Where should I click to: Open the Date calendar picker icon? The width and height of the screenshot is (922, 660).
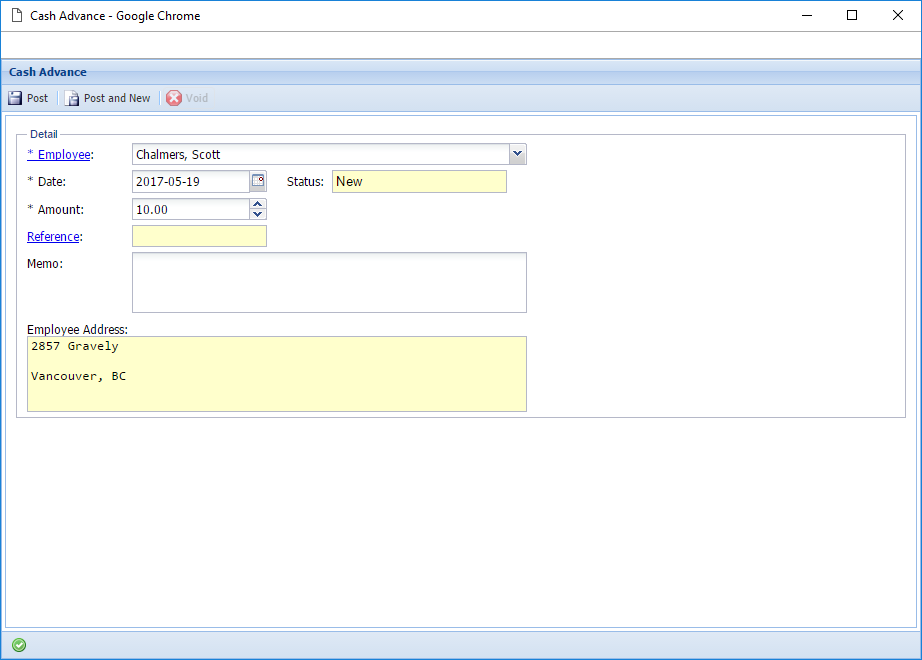click(x=258, y=181)
